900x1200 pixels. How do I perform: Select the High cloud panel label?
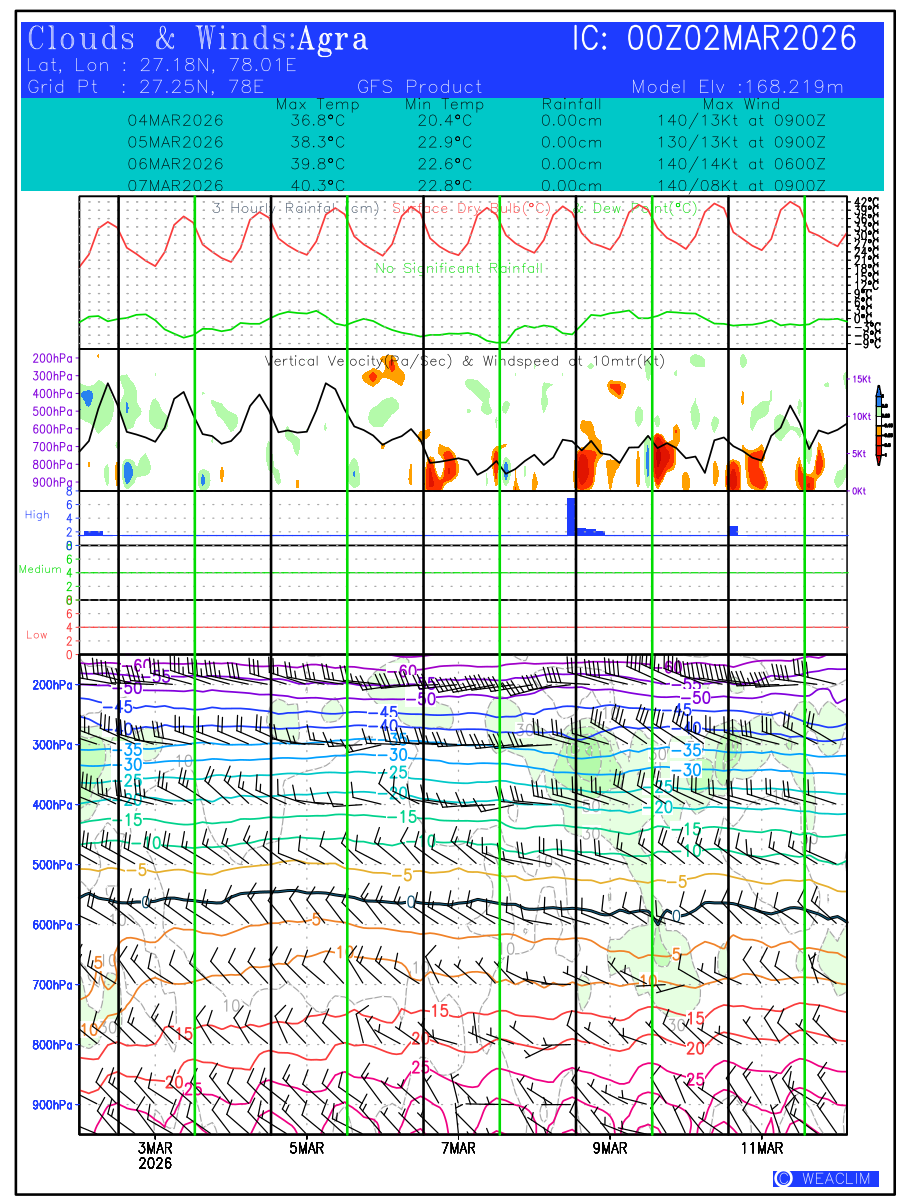[37, 515]
